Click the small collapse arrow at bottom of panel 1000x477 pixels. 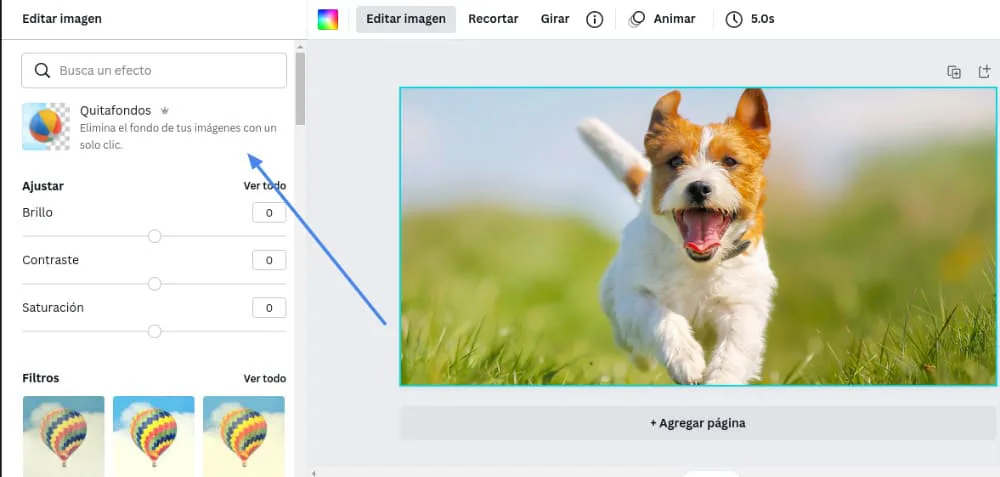[312, 473]
